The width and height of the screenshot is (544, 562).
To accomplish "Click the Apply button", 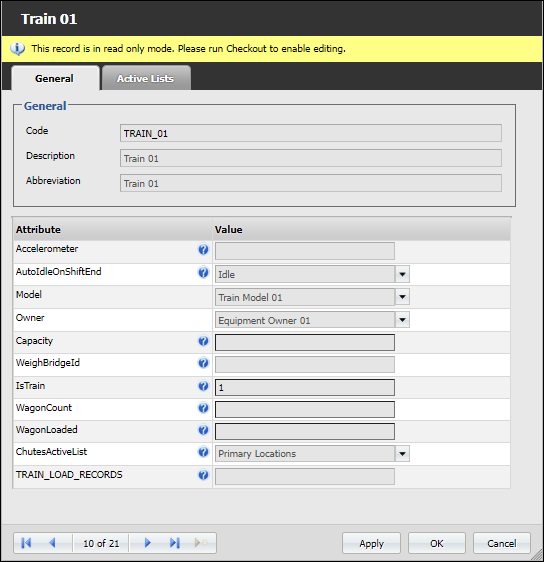I will coord(371,543).
